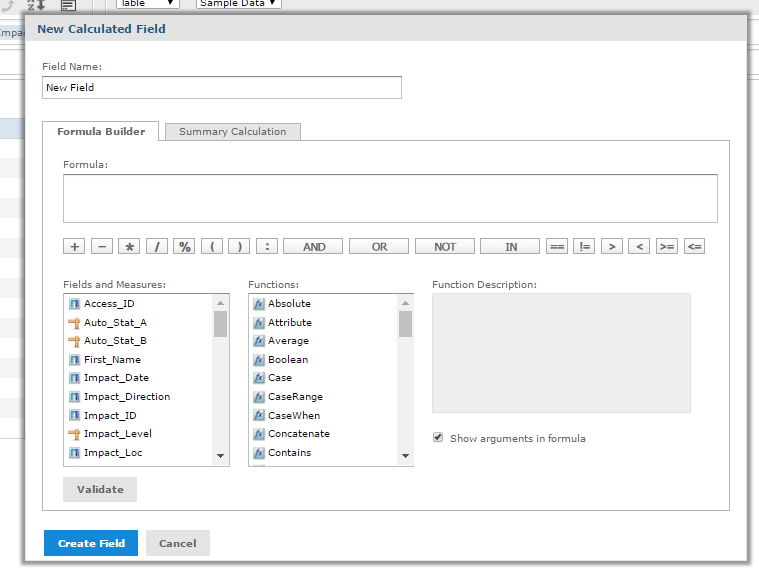The height and width of the screenshot is (572, 759).
Task: Click the CaseWhen function icon
Action: click(258, 416)
